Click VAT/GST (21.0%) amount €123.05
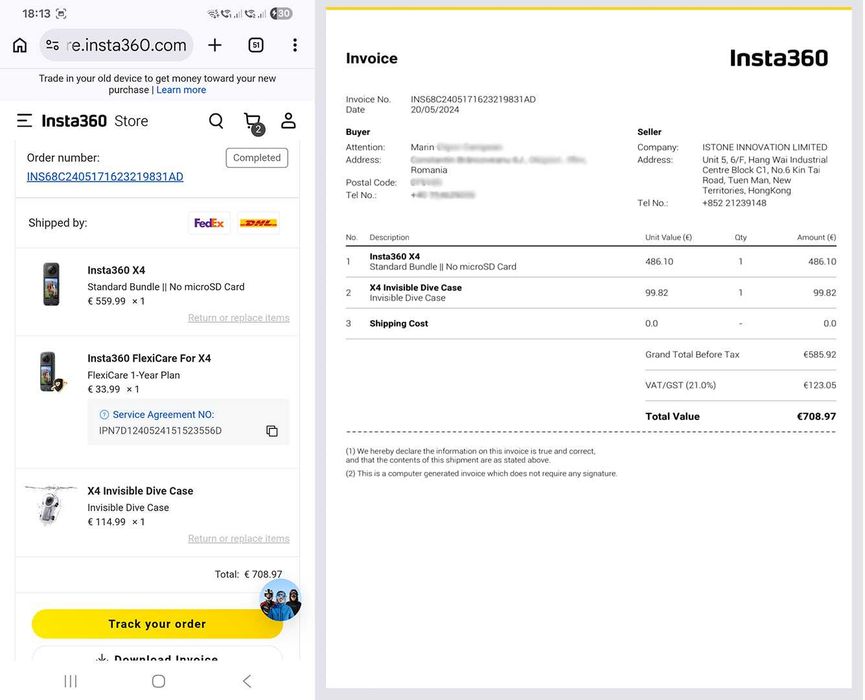Viewport: 865px width, 700px height. [819, 385]
